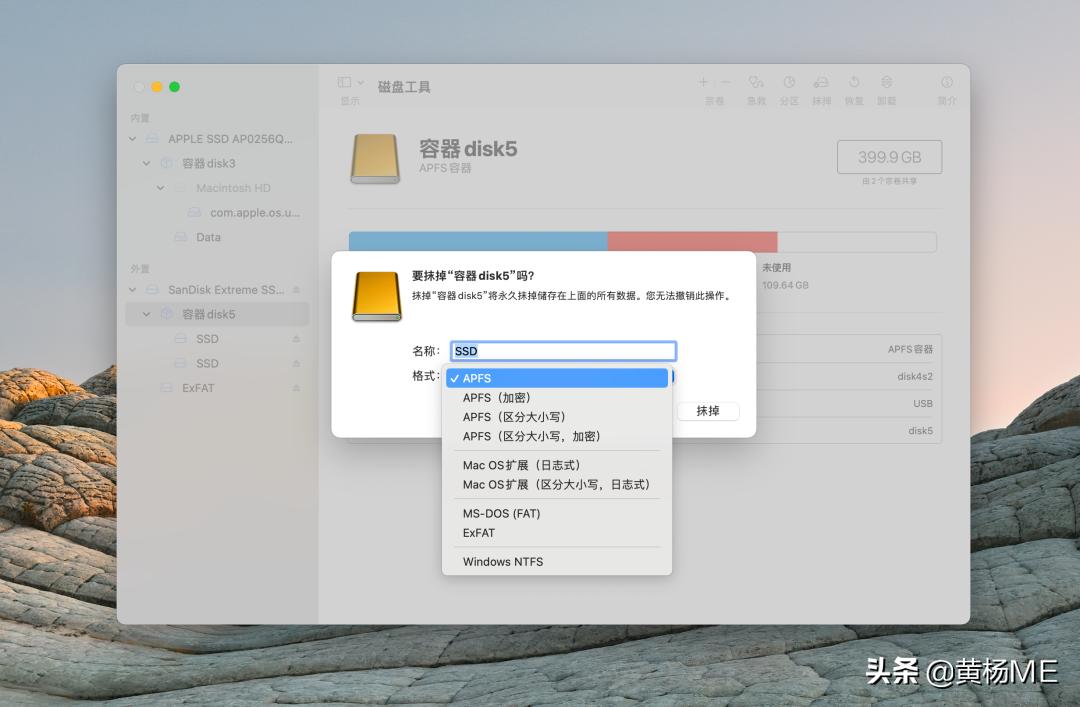Select APFS（加密）format option
Screen dimensions: 1080x707
point(500,397)
